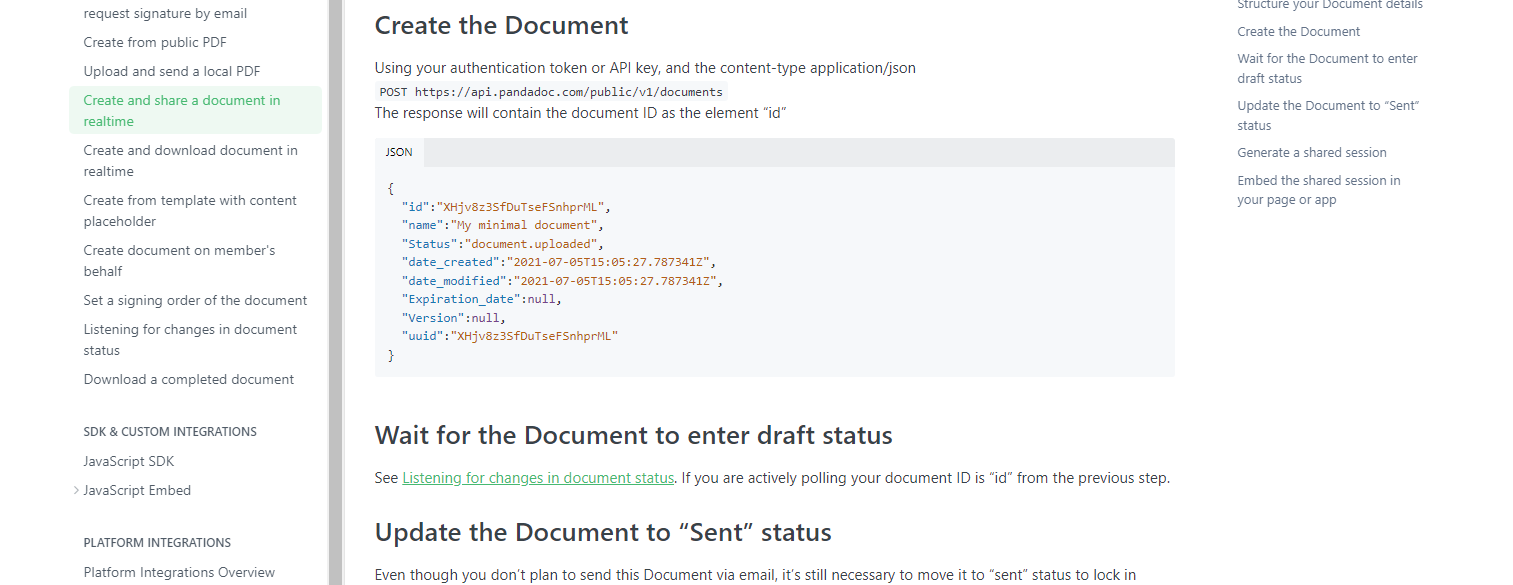
Task: Jump to "Embed the shared session in your page or app"
Action: (x=1319, y=190)
